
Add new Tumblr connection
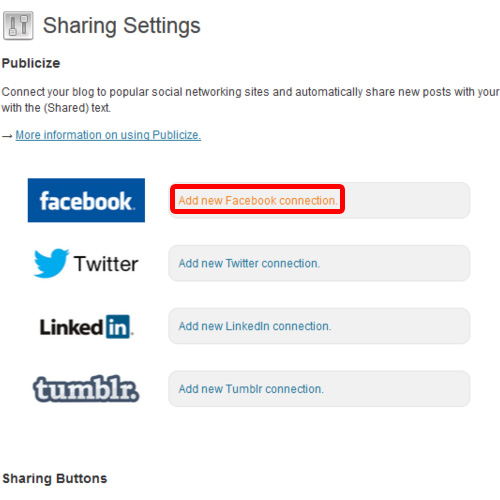(251, 389)
